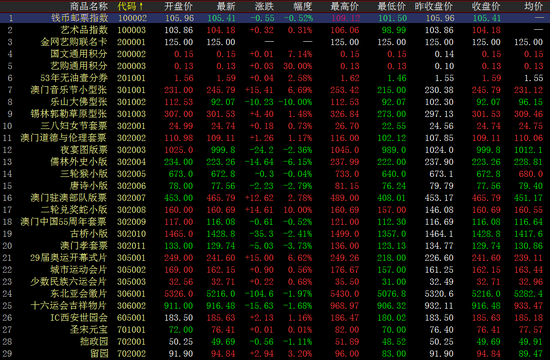Select 金网艺购联名卡 row name
The width and height of the screenshot is (550, 360).
tap(74, 42)
